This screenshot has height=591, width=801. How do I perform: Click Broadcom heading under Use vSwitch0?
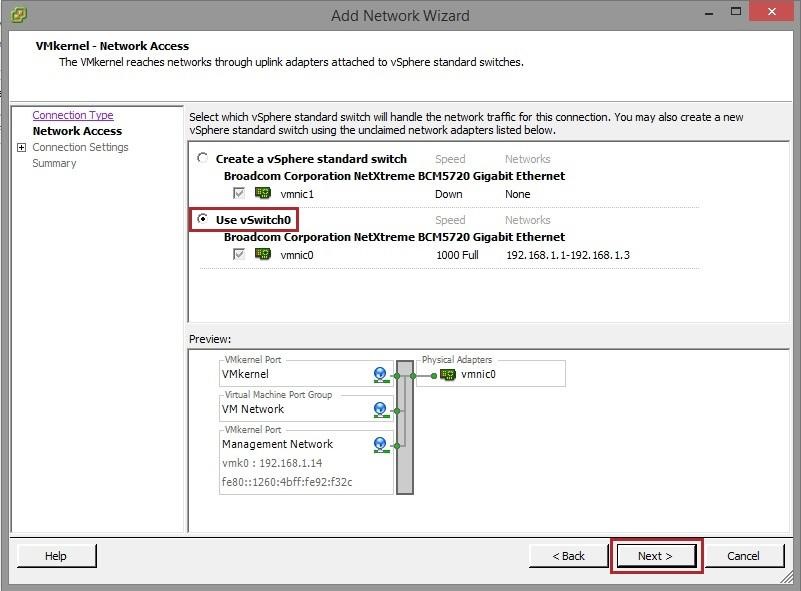[394, 237]
